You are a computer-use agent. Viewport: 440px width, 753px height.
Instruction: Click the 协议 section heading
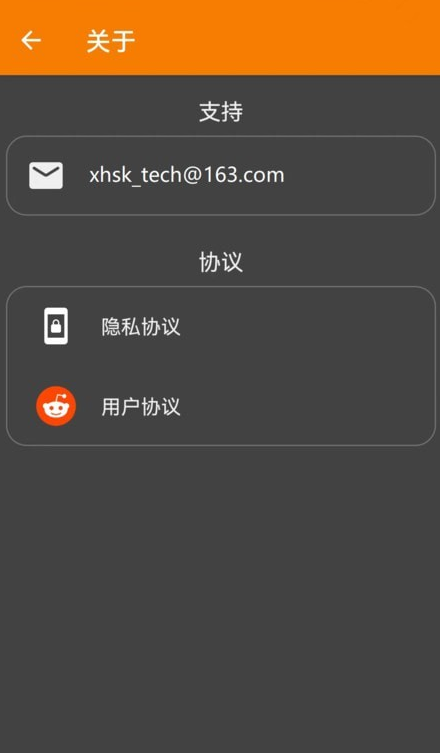coord(221,262)
